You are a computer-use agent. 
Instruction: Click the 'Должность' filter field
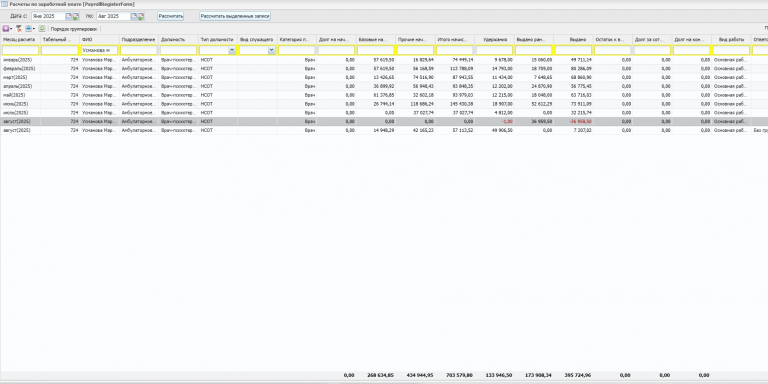pos(179,50)
